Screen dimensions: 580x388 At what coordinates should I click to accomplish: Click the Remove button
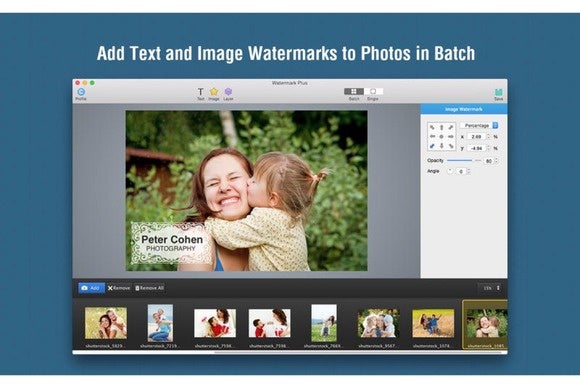coord(119,288)
